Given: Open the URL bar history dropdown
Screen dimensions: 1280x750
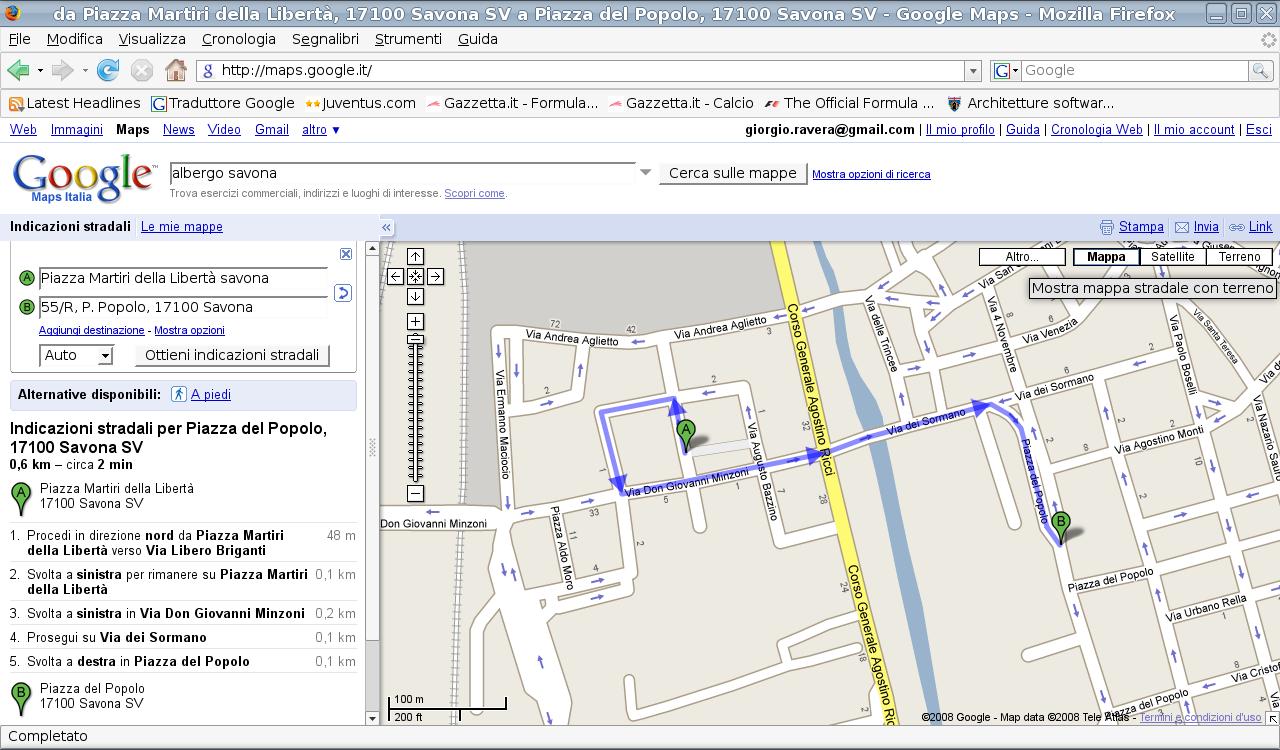Looking at the screenshot, I should pos(972,70).
